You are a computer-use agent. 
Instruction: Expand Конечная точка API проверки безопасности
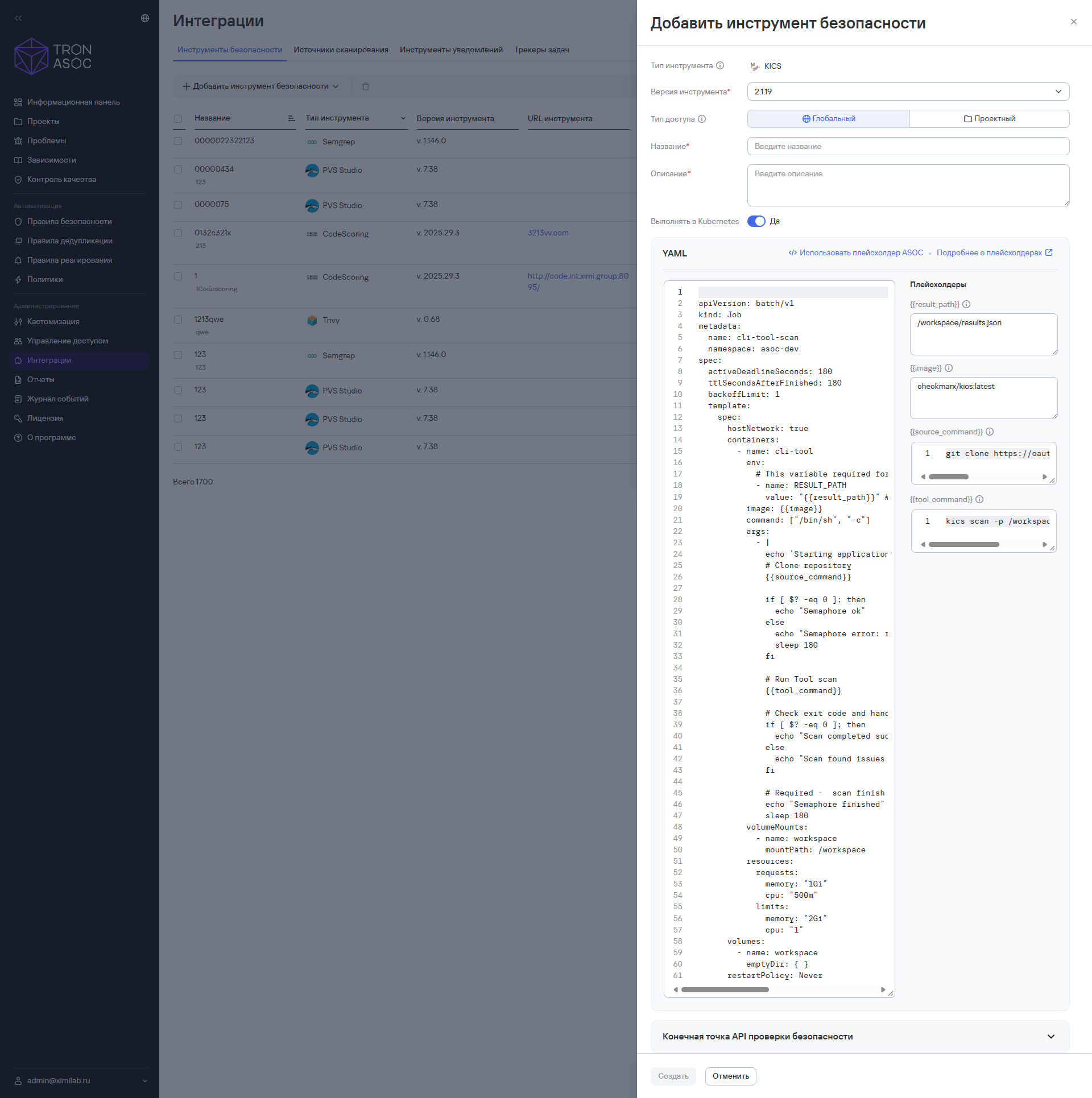tap(859, 1037)
